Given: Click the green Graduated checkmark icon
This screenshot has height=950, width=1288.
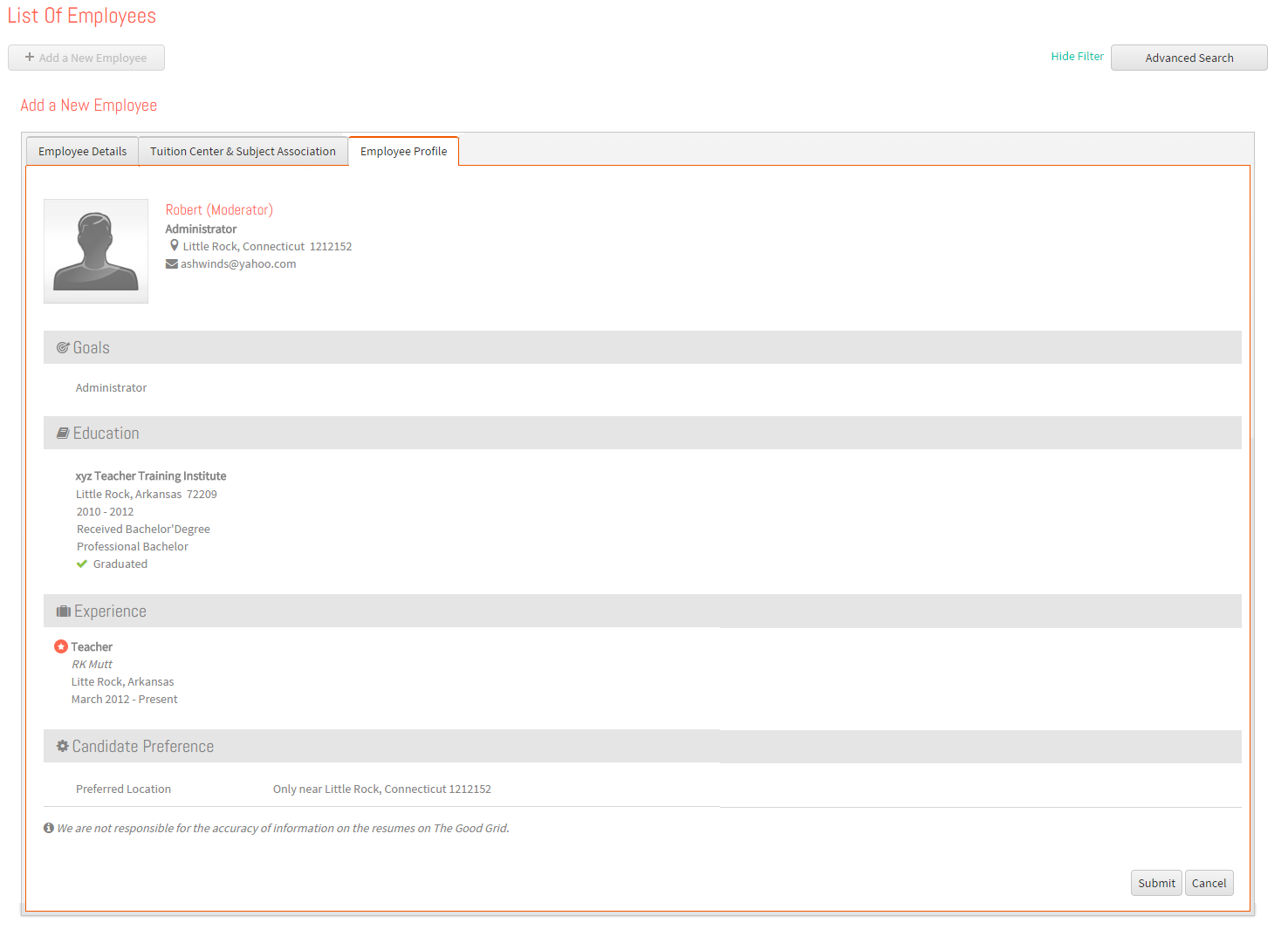Looking at the screenshot, I should (82, 564).
